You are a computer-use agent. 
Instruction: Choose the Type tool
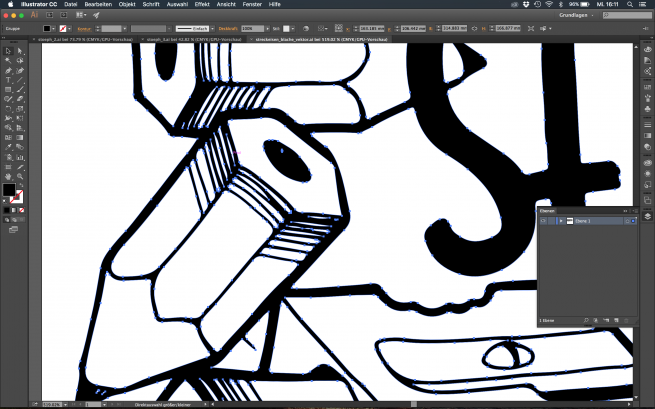(7, 80)
